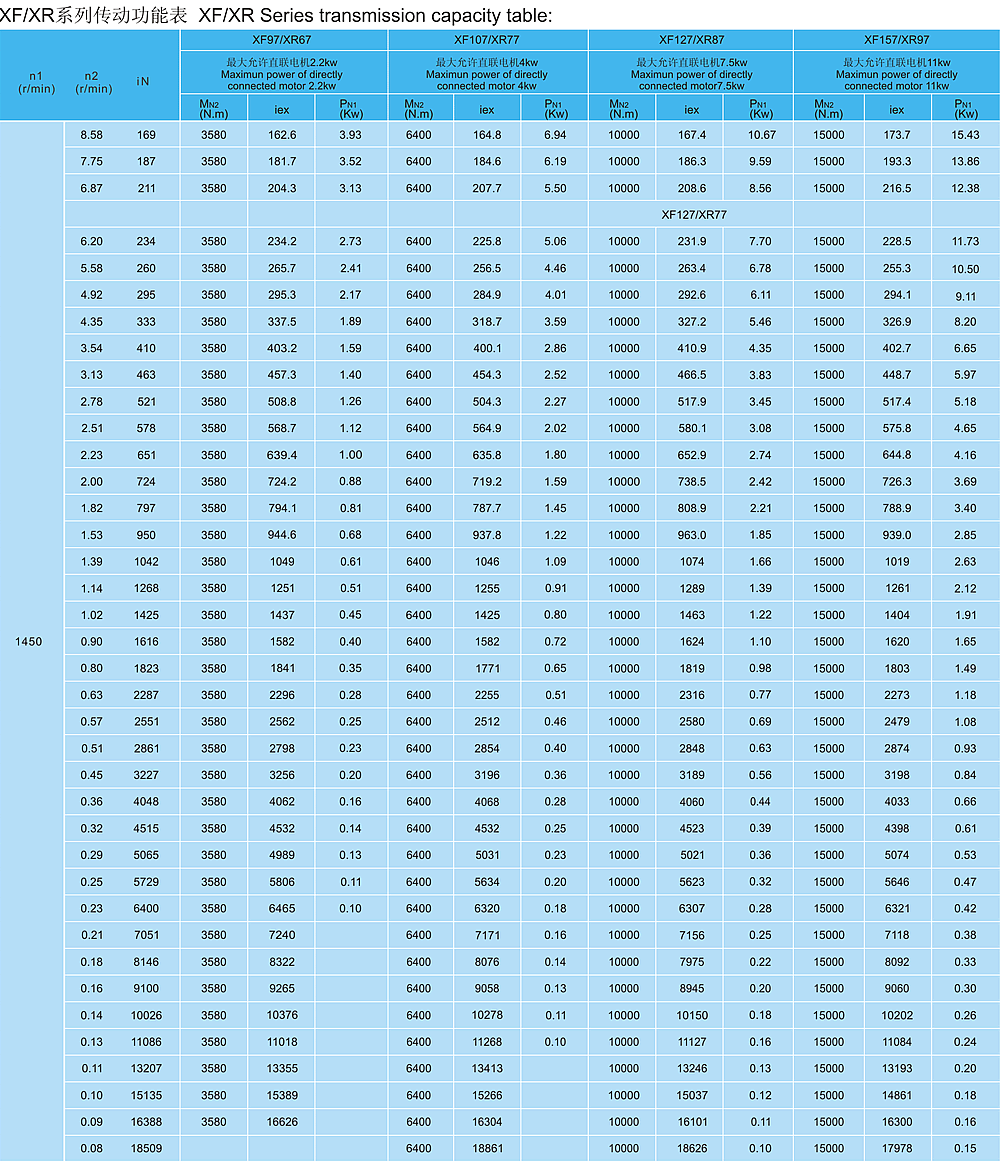
Task: Select the XF107/XR77 column group header
Action: (487, 41)
